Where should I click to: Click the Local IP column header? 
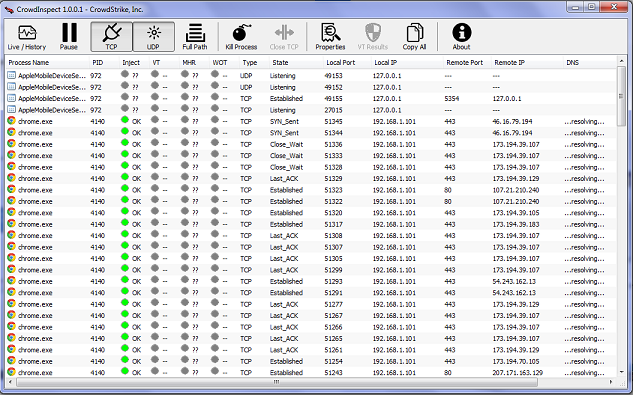[407, 63]
